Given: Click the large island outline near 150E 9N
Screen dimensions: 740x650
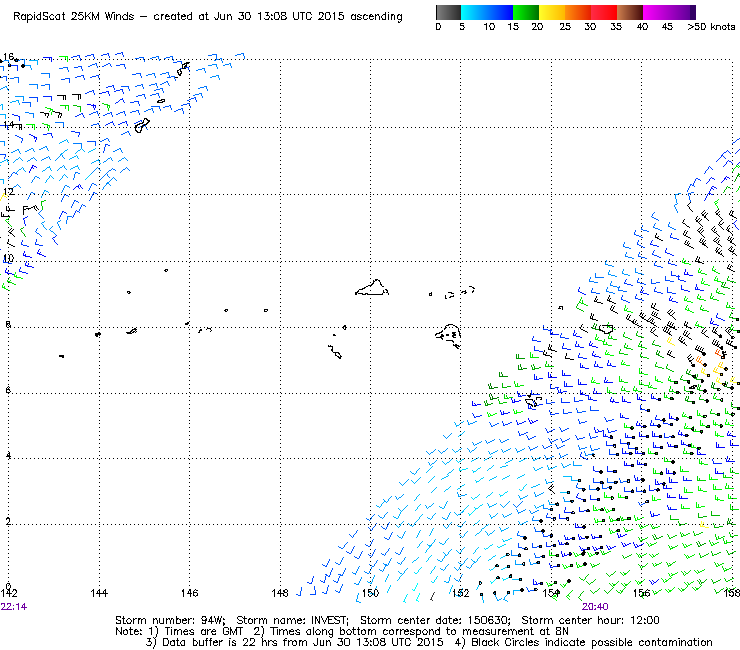Looking at the screenshot, I should click(372, 288).
